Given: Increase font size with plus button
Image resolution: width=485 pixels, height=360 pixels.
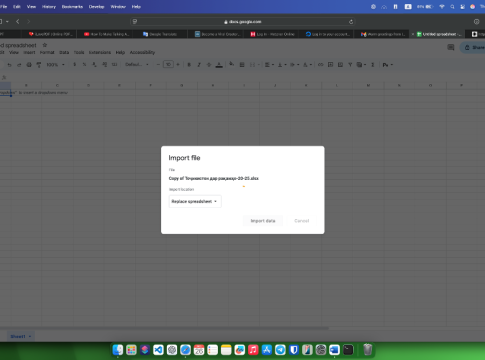Looking at the screenshot, I should (x=178, y=65).
